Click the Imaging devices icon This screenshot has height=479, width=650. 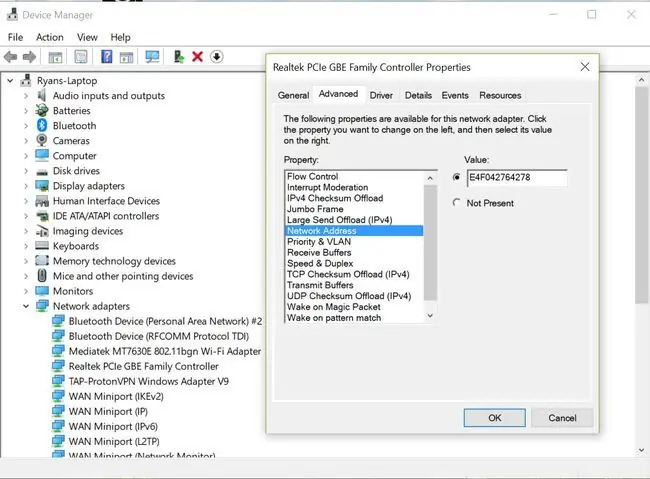point(42,231)
